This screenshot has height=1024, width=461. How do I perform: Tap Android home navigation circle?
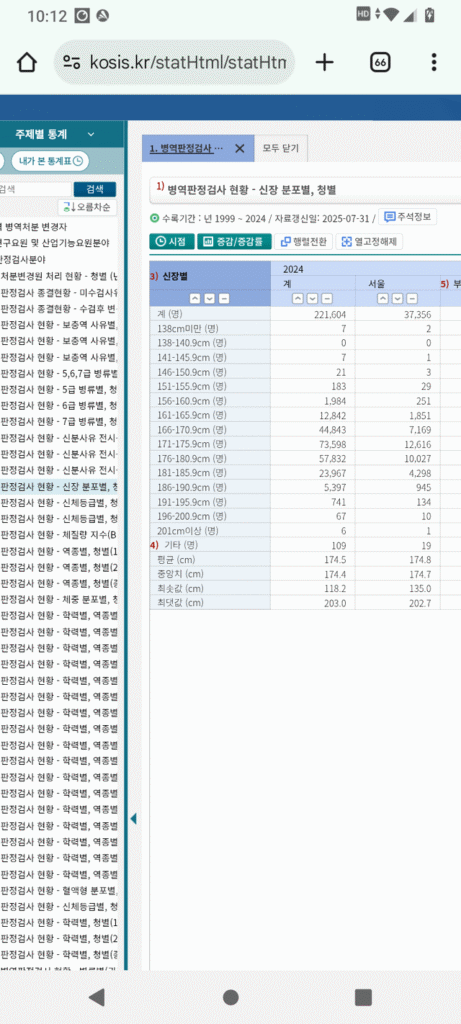(x=230, y=997)
